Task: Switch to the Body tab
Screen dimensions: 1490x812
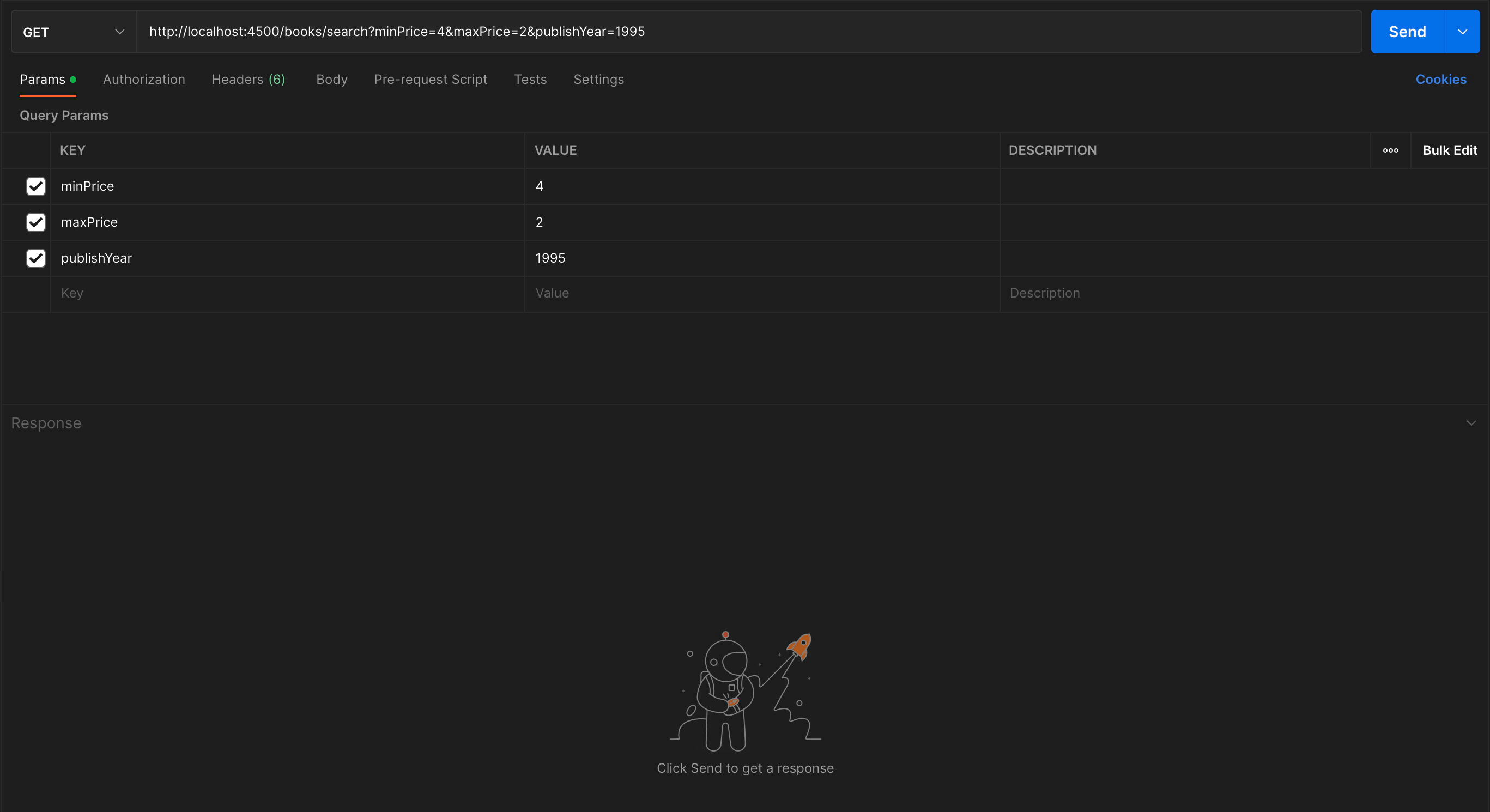Action: tap(331, 79)
